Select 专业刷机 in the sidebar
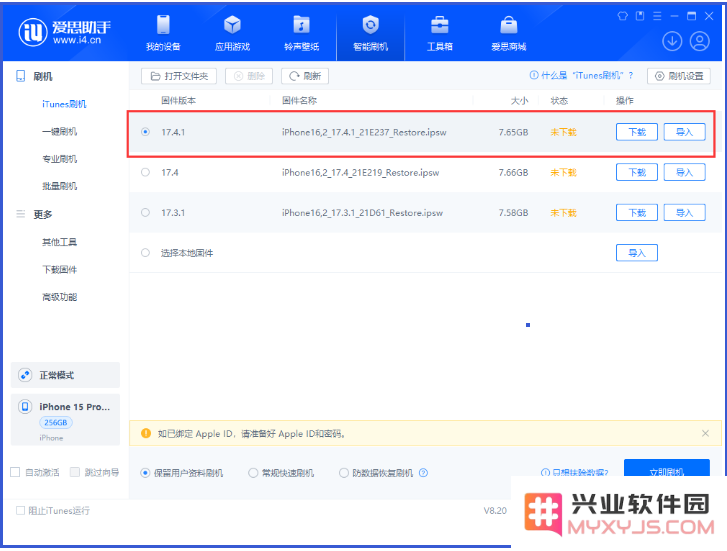 pyautogui.click(x=59, y=159)
